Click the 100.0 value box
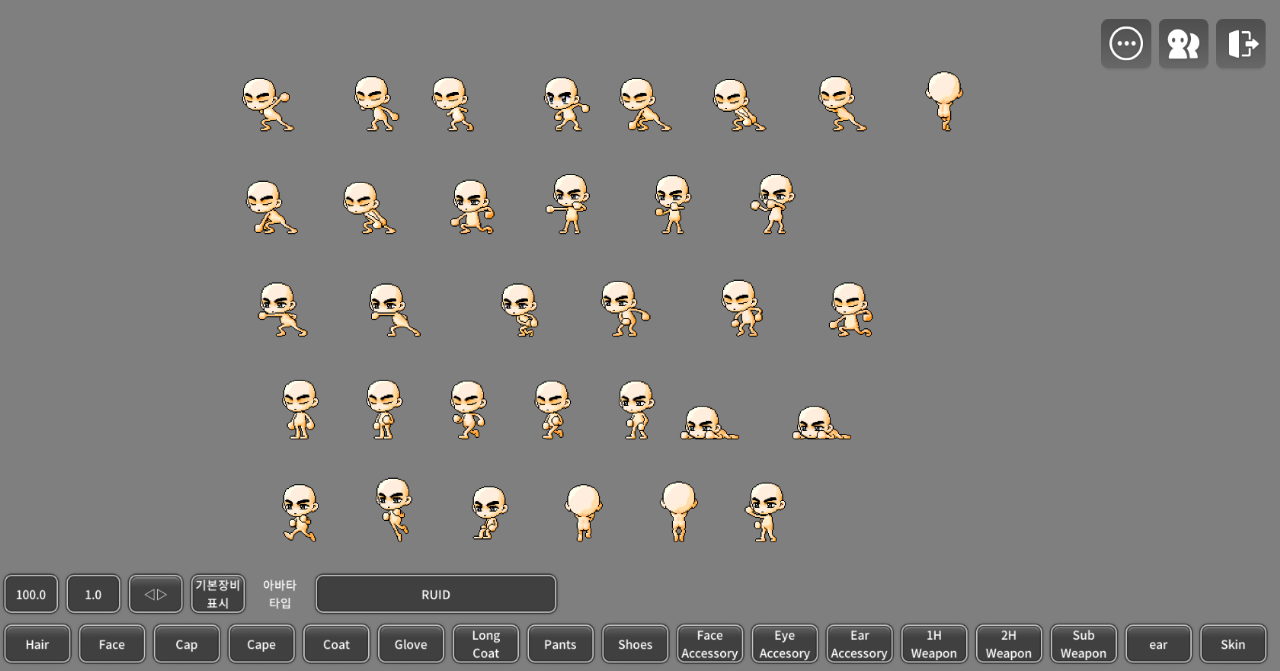The height and width of the screenshot is (671, 1280). (31, 594)
